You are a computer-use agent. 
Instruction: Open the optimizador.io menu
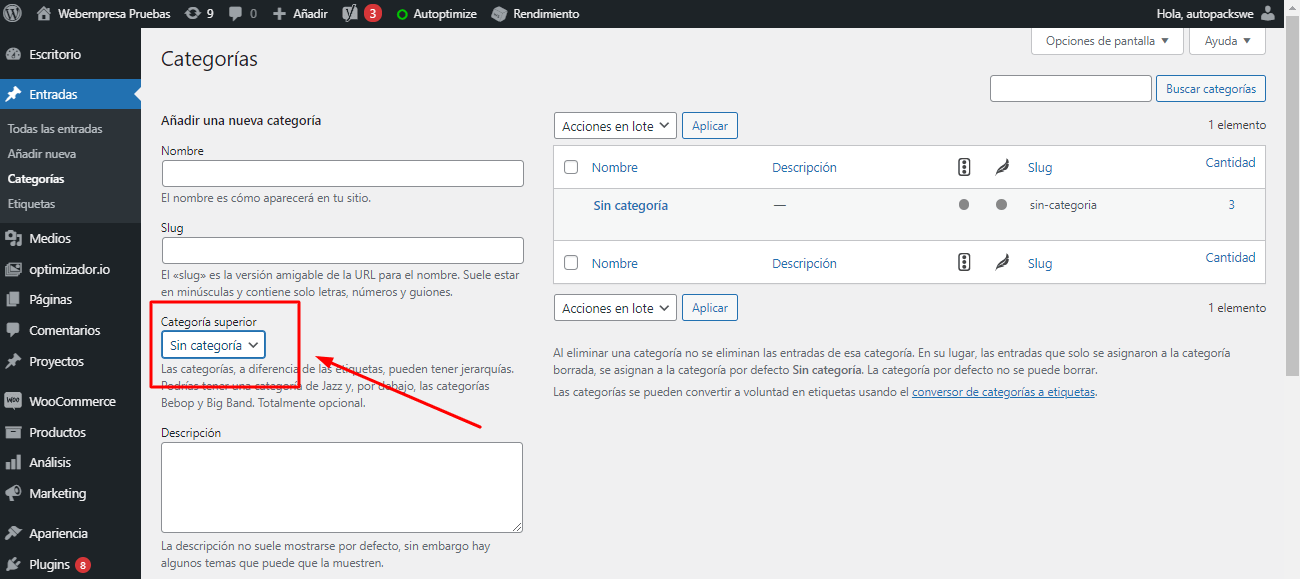[70, 269]
